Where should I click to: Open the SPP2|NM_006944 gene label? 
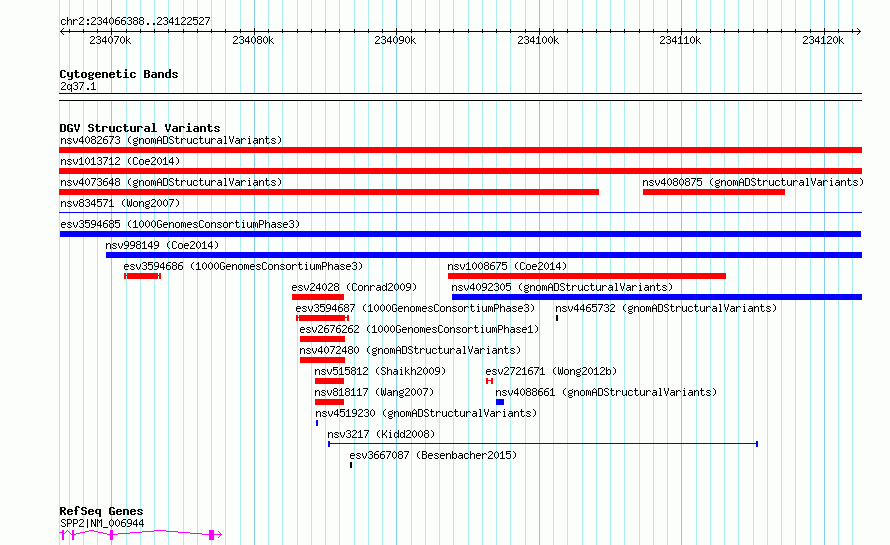[x=102, y=523]
